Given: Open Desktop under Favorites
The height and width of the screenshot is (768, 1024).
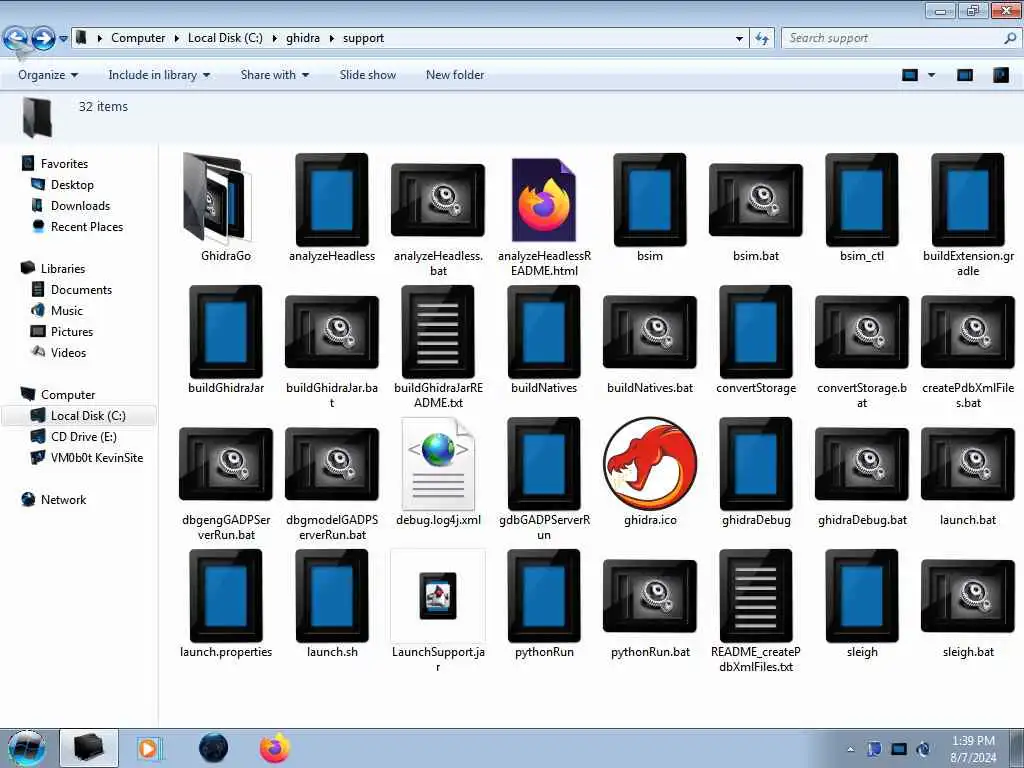Looking at the screenshot, I should tap(72, 185).
